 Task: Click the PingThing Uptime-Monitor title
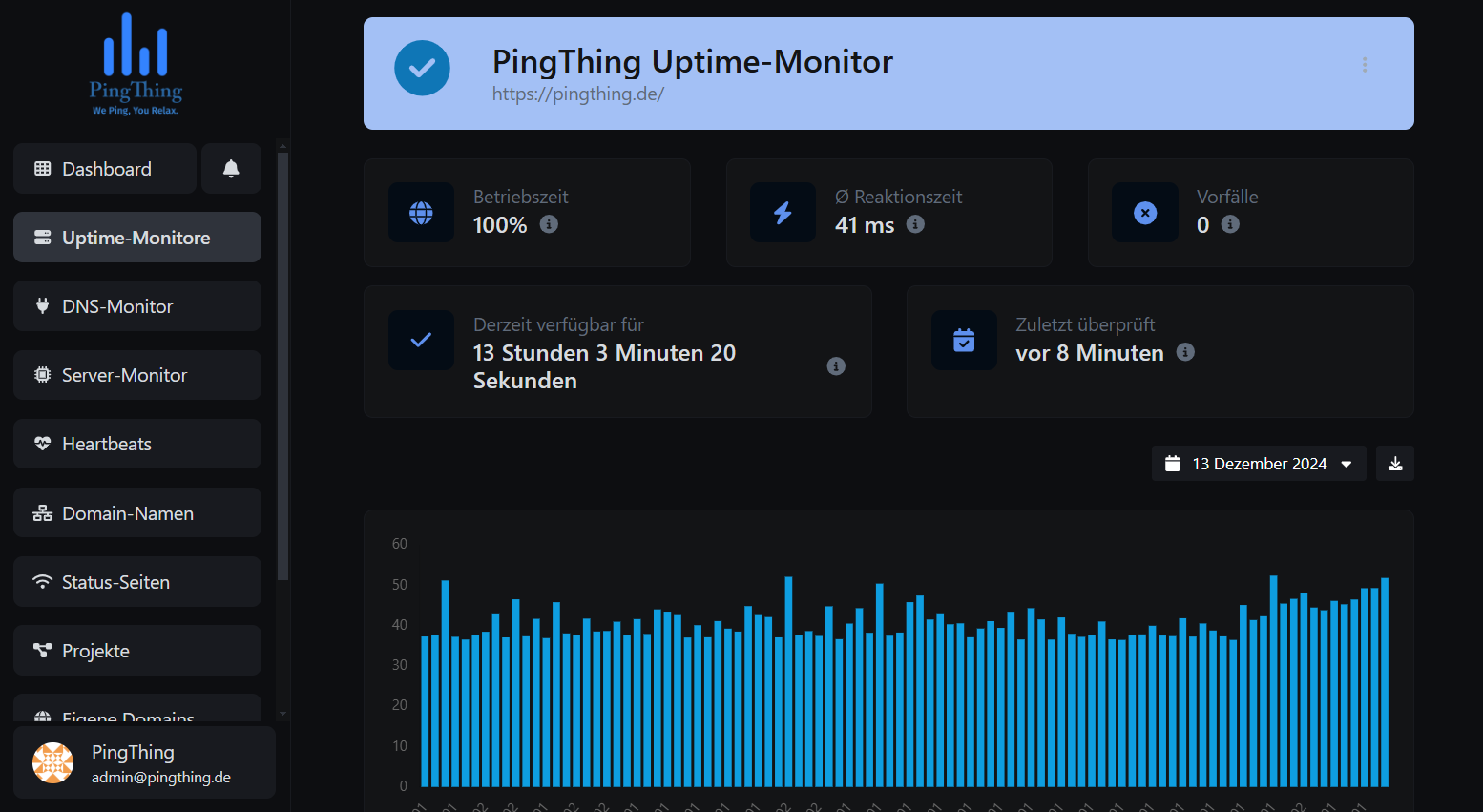tap(693, 61)
